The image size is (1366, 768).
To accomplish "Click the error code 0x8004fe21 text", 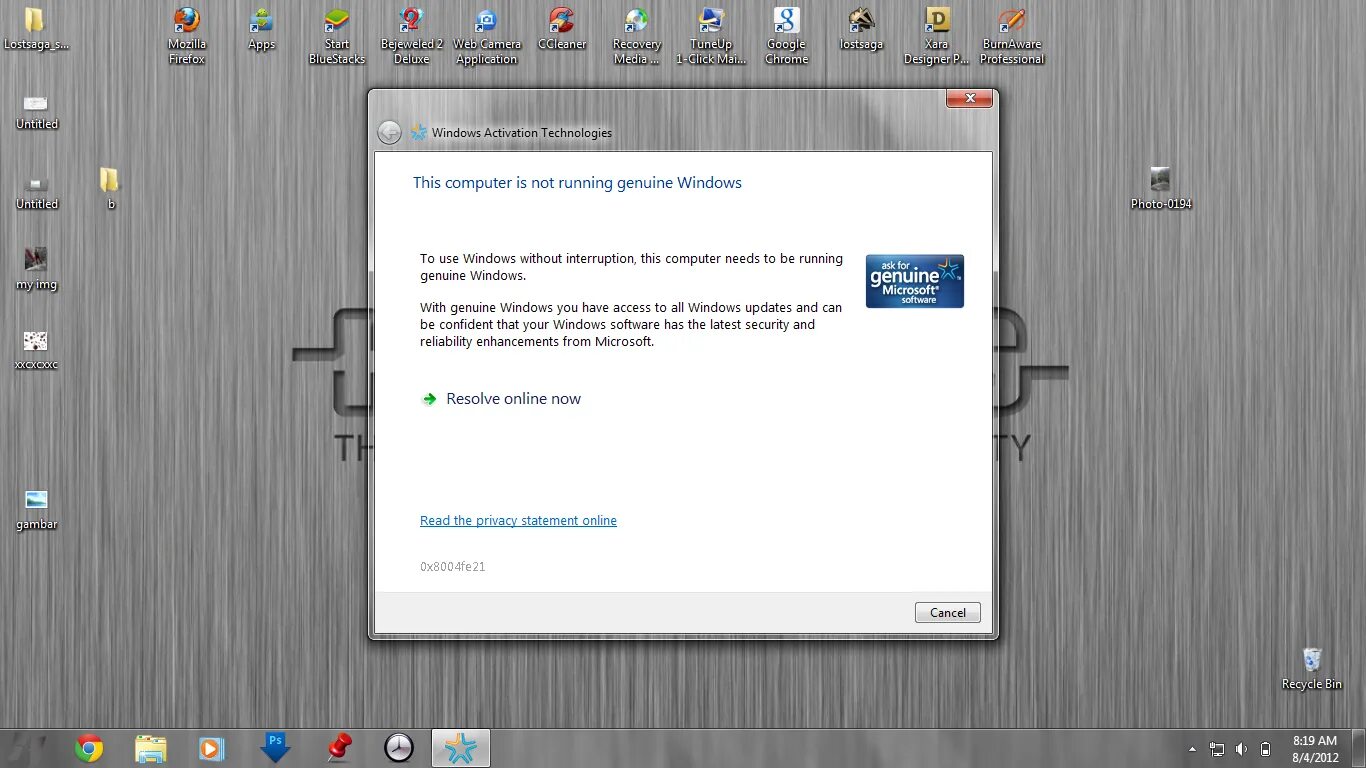I will coord(453,567).
